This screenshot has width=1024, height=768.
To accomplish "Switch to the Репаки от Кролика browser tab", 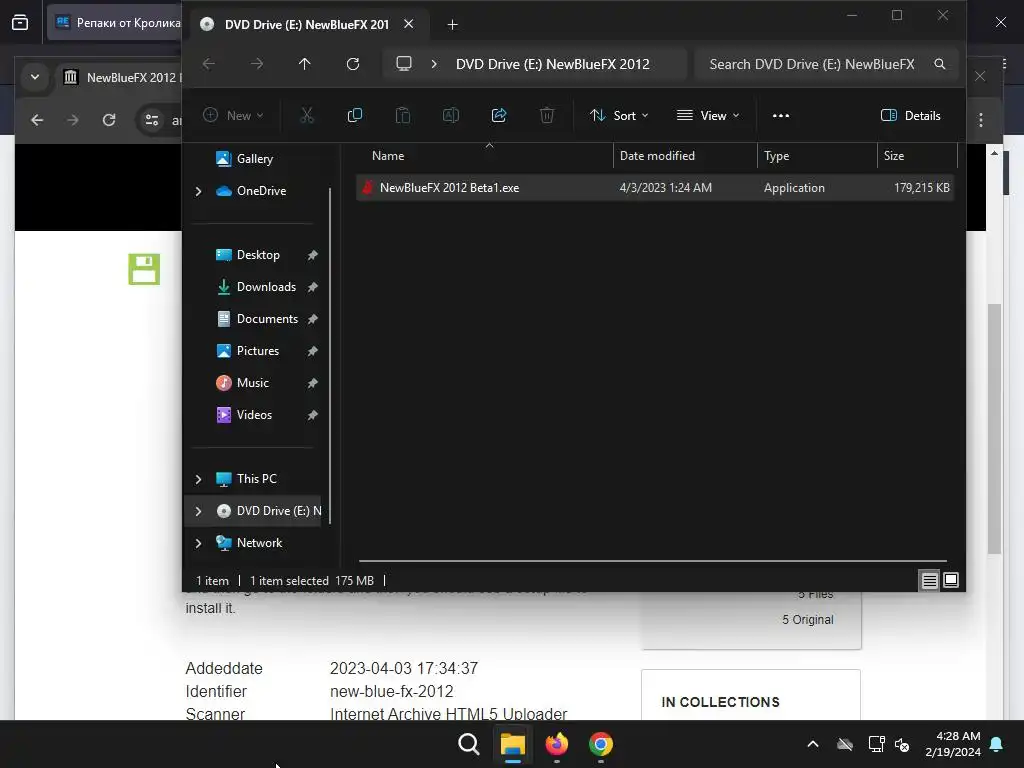I will click(x=116, y=23).
